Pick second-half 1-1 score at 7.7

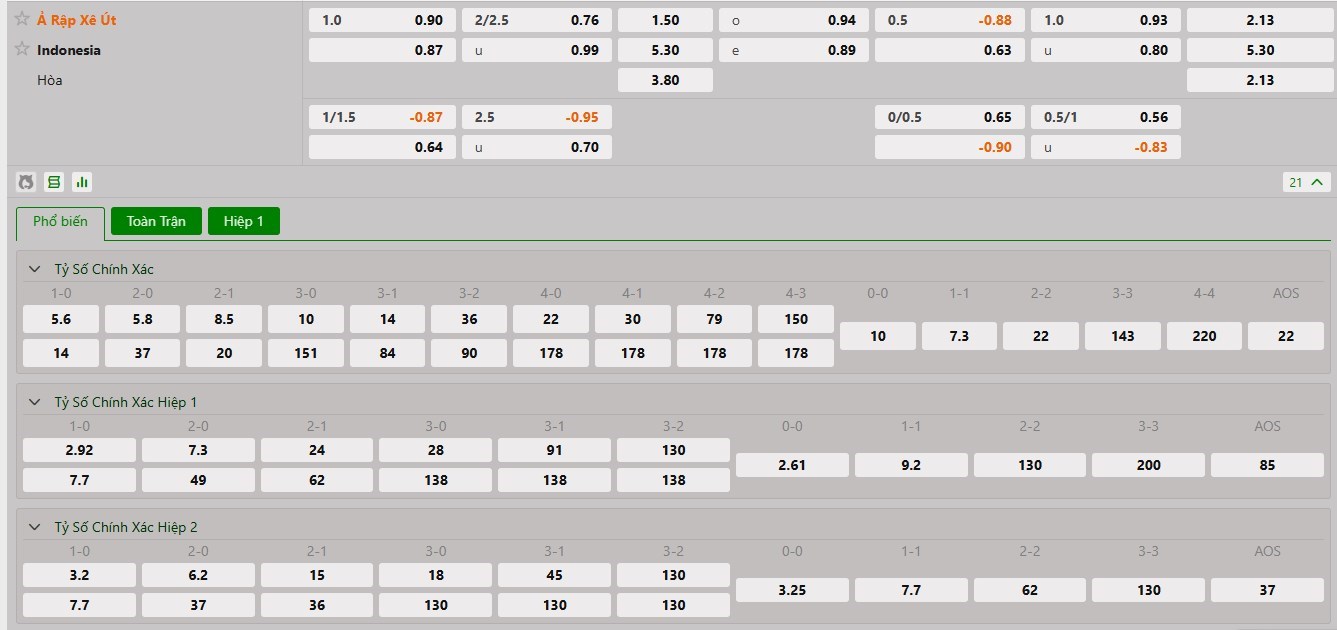[911, 590]
